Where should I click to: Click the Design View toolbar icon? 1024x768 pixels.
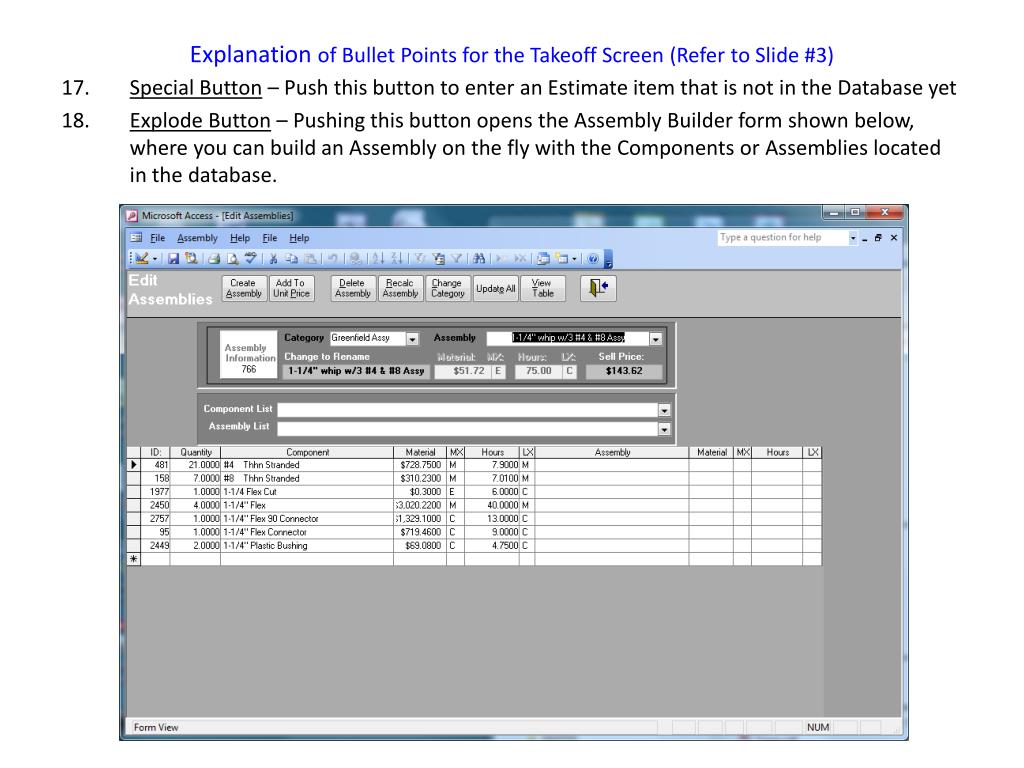[x=142, y=259]
